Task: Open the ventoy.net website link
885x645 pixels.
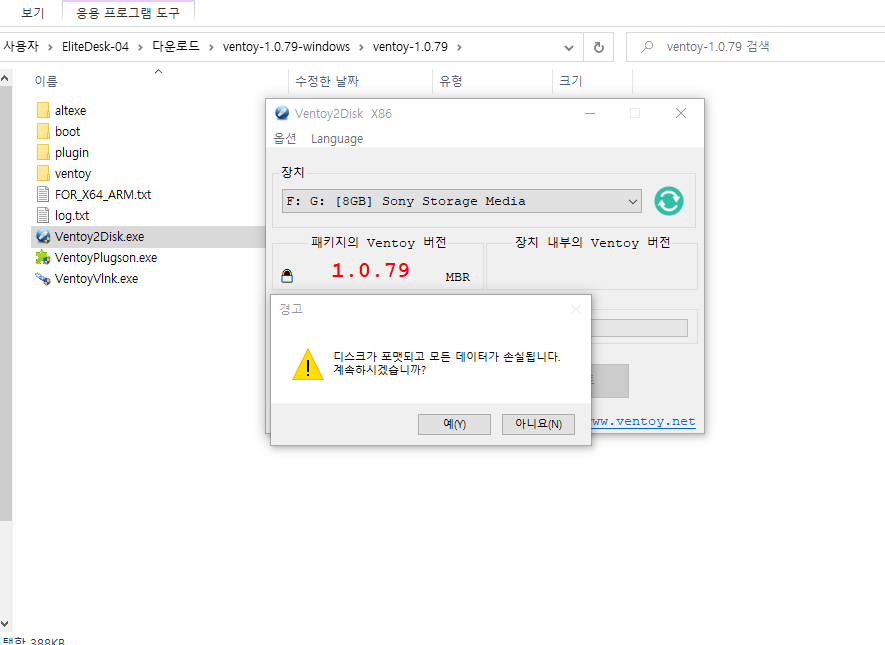Action: pyautogui.click(x=643, y=422)
